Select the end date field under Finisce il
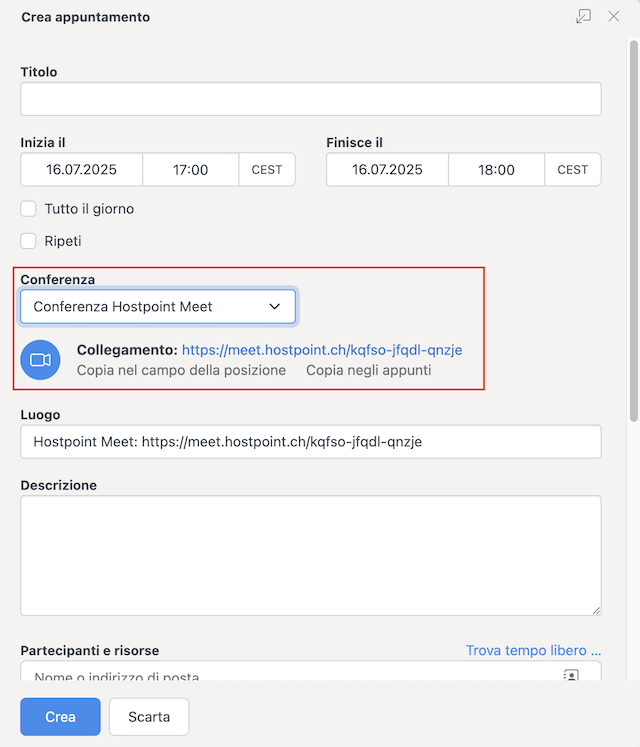The width and height of the screenshot is (640, 747). pos(387,170)
